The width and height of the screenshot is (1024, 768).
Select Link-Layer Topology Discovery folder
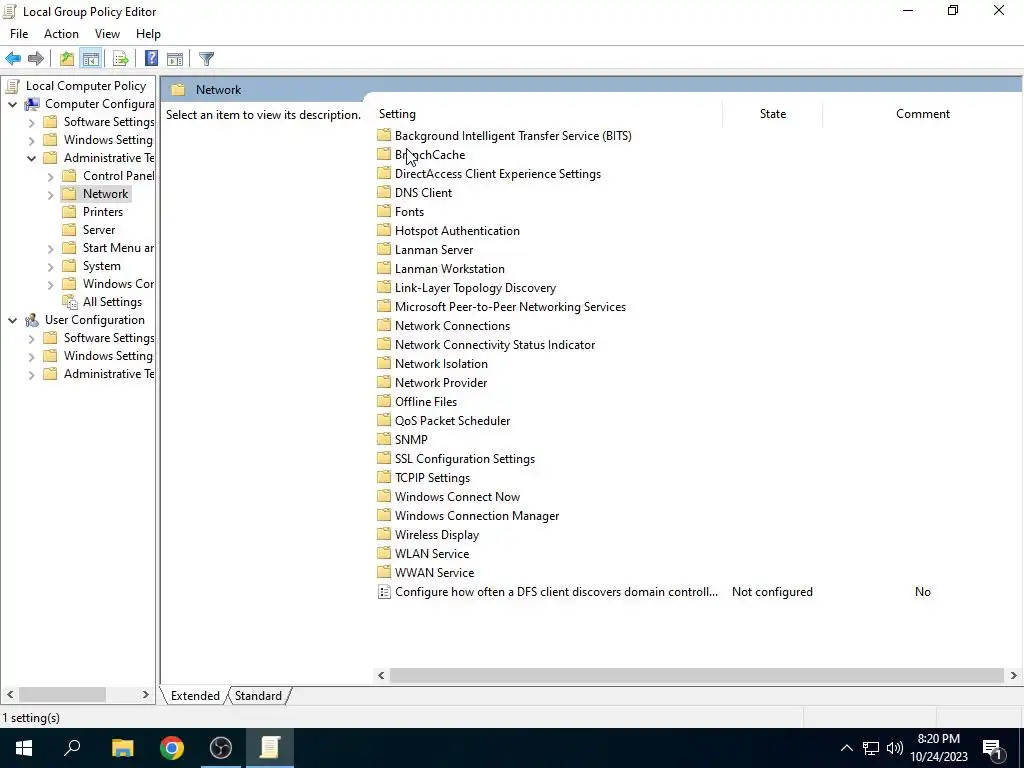475,287
